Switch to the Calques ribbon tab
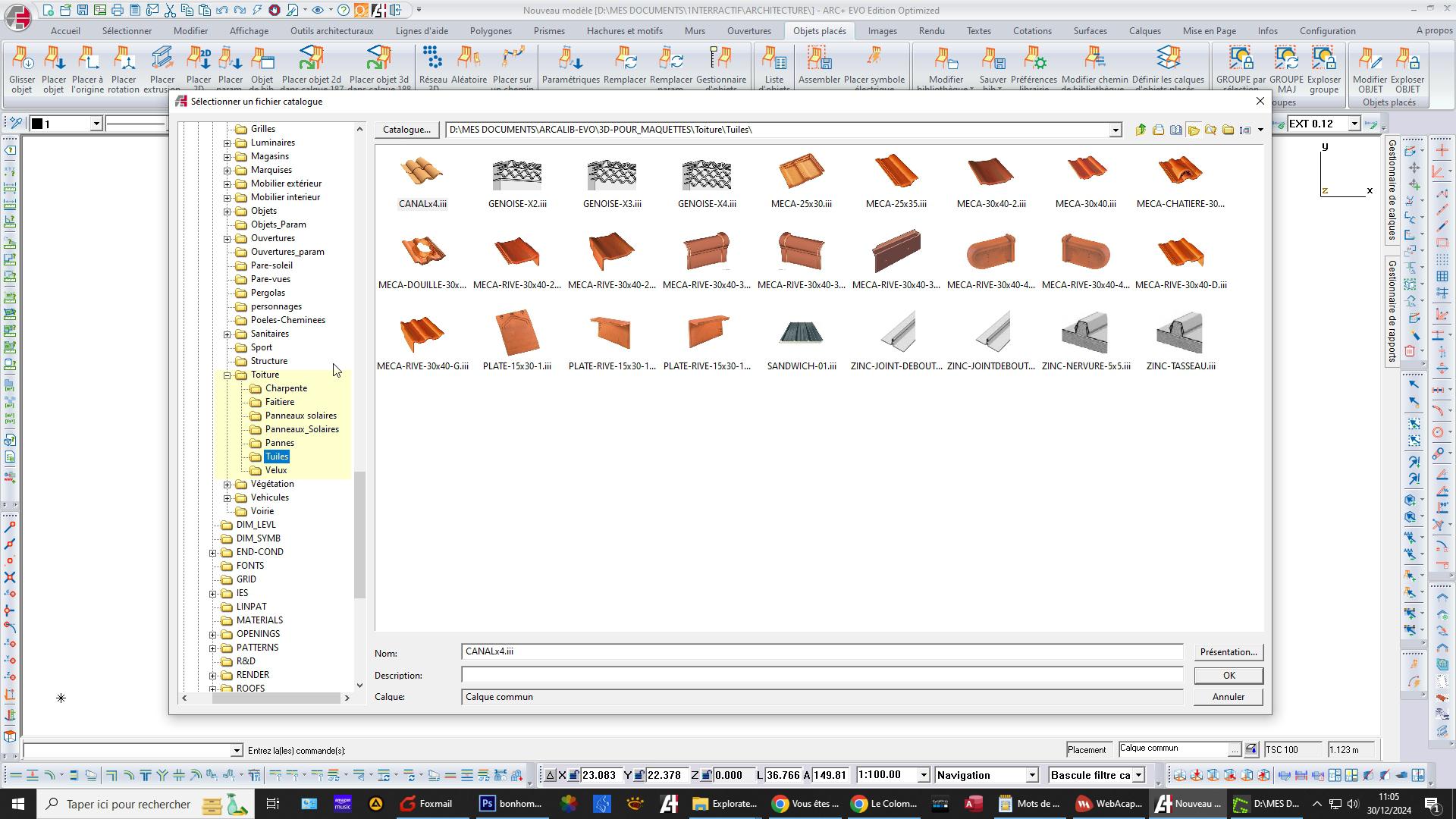The width and height of the screenshot is (1456, 819). click(1144, 31)
